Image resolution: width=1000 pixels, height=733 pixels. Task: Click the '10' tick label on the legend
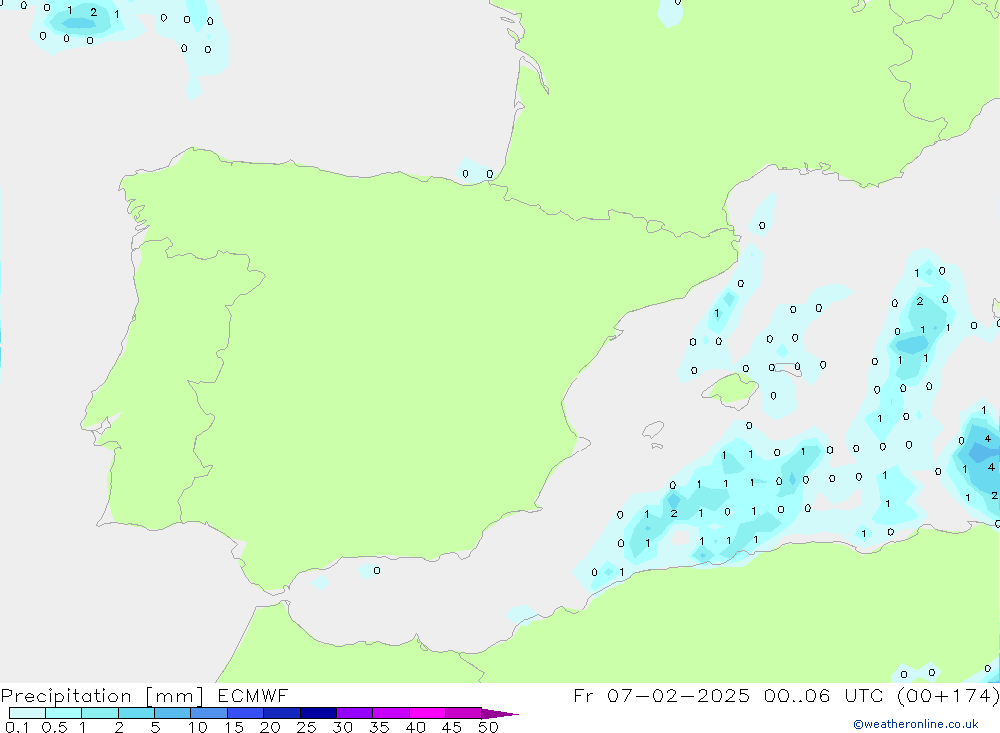(198, 727)
